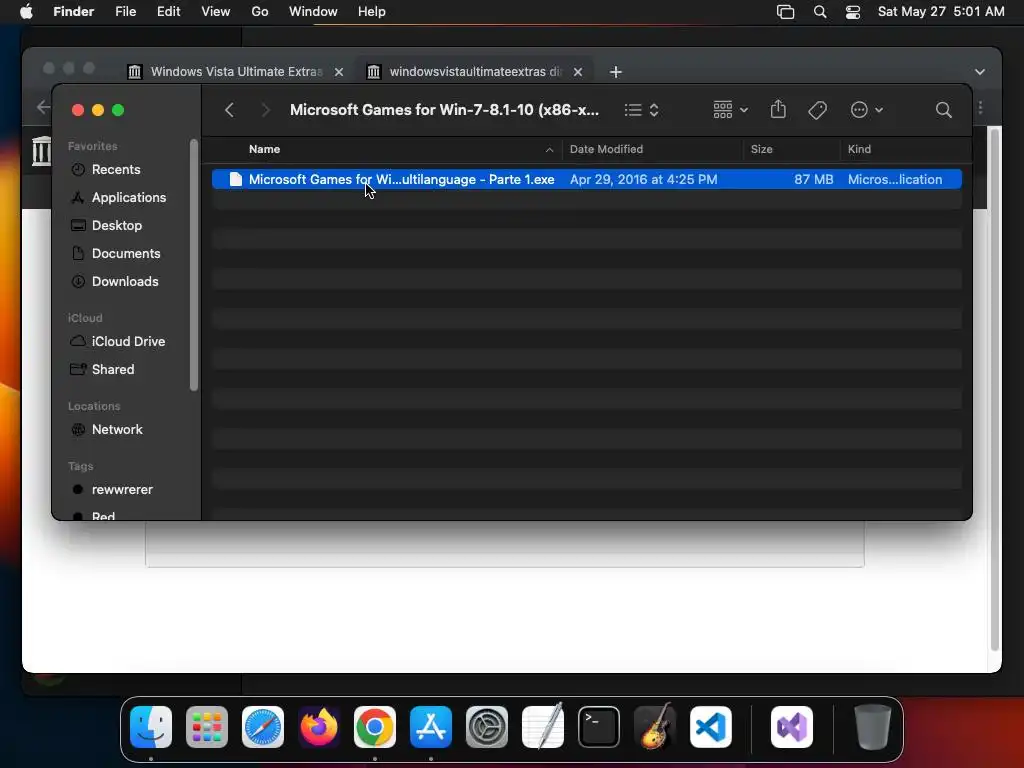Image resolution: width=1024 pixels, height=768 pixels.
Task: Open the File menu
Action: [x=125, y=12]
